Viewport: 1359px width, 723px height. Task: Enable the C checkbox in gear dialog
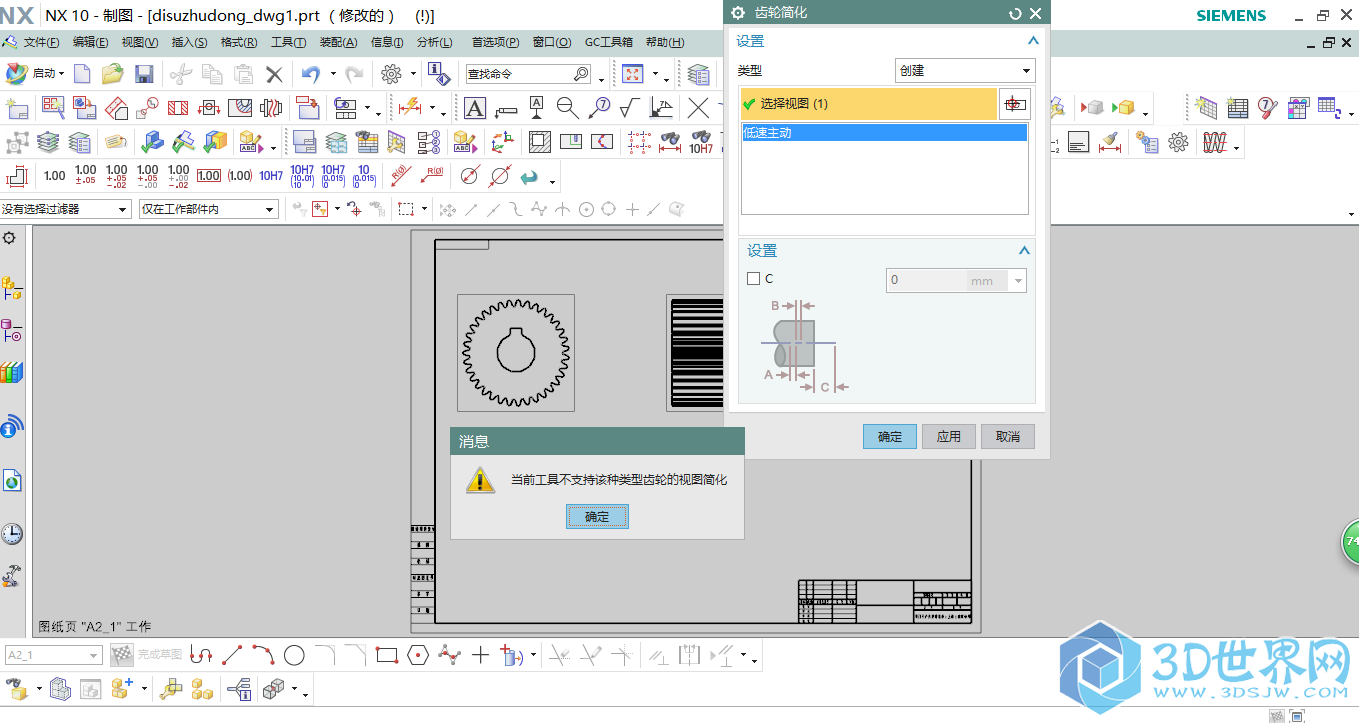coord(754,279)
